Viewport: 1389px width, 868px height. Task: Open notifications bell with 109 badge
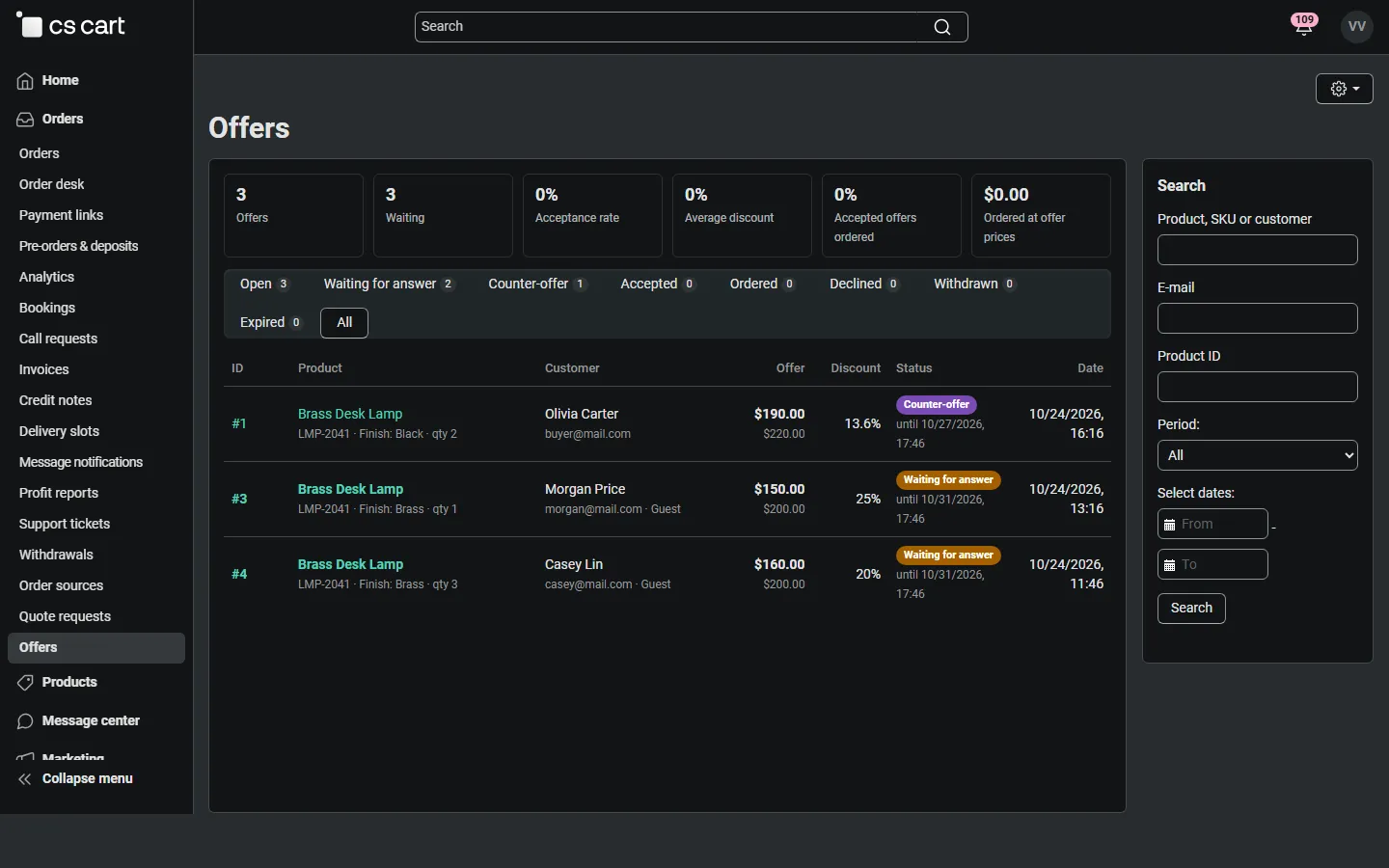click(x=1304, y=26)
